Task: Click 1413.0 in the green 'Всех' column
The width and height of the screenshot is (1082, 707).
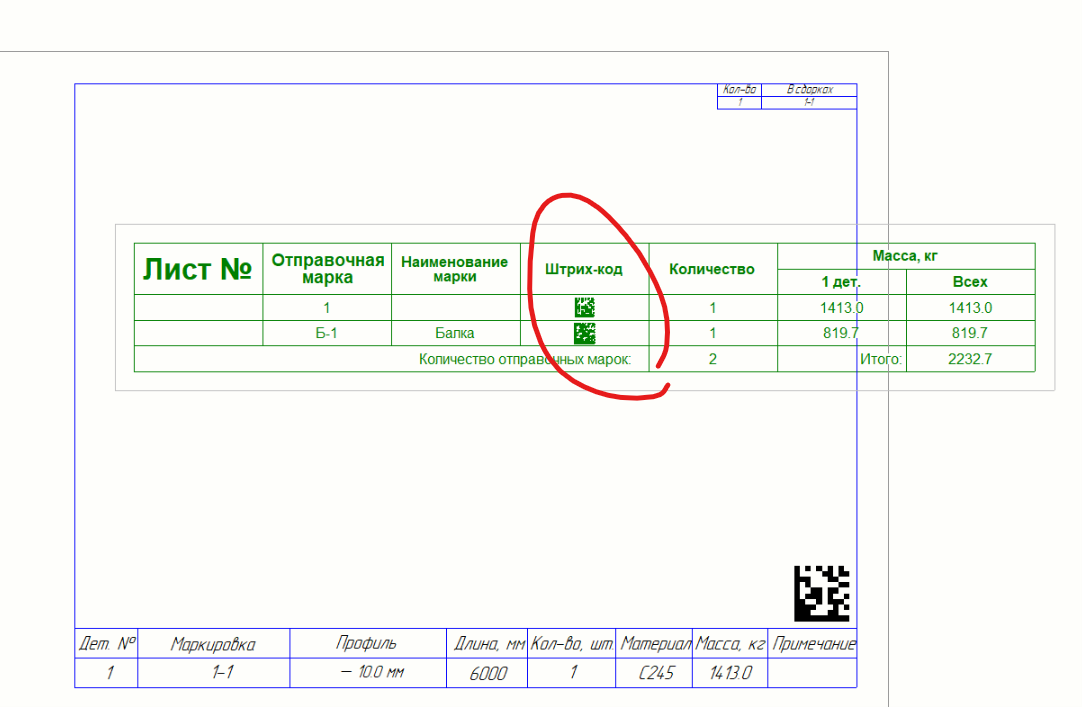Action: coord(970,308)
